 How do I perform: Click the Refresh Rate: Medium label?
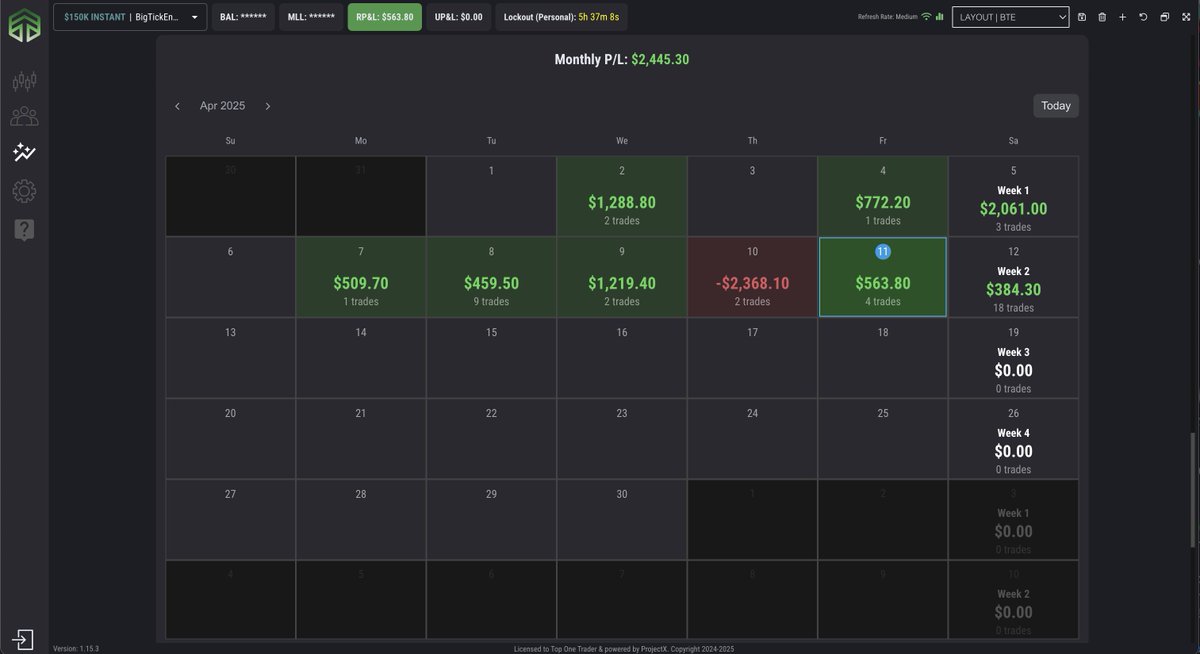[x=888, y=17]
